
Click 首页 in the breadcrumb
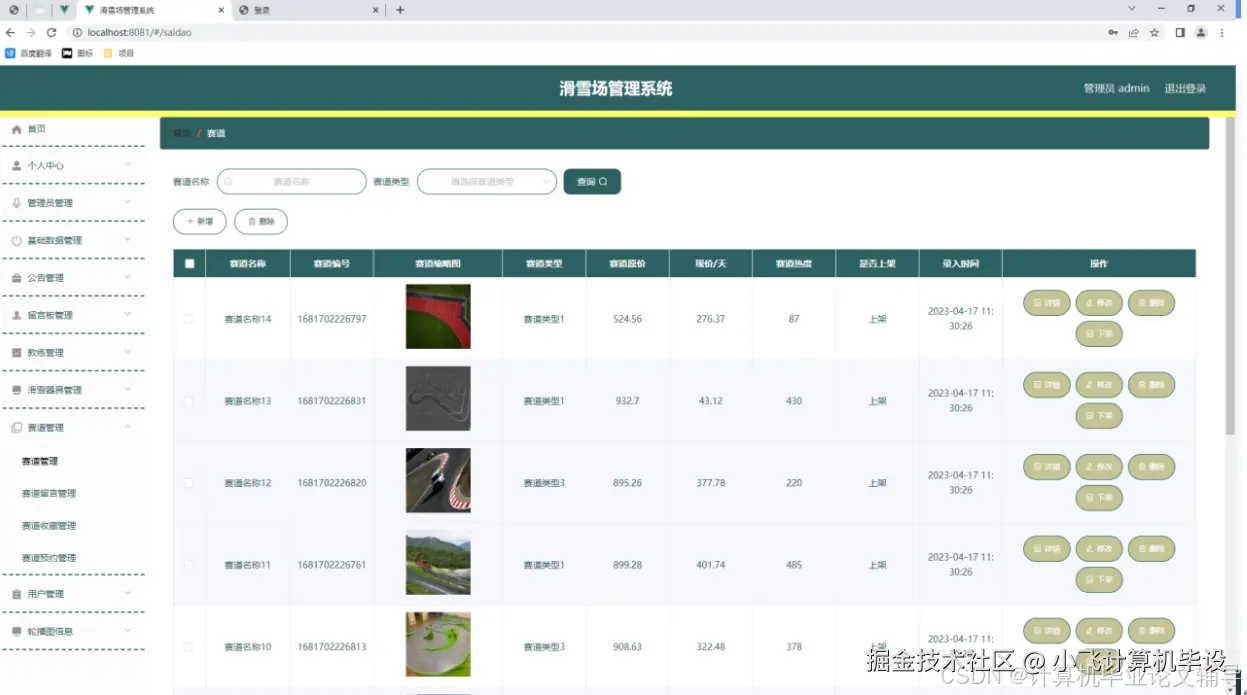click(182, 133)
